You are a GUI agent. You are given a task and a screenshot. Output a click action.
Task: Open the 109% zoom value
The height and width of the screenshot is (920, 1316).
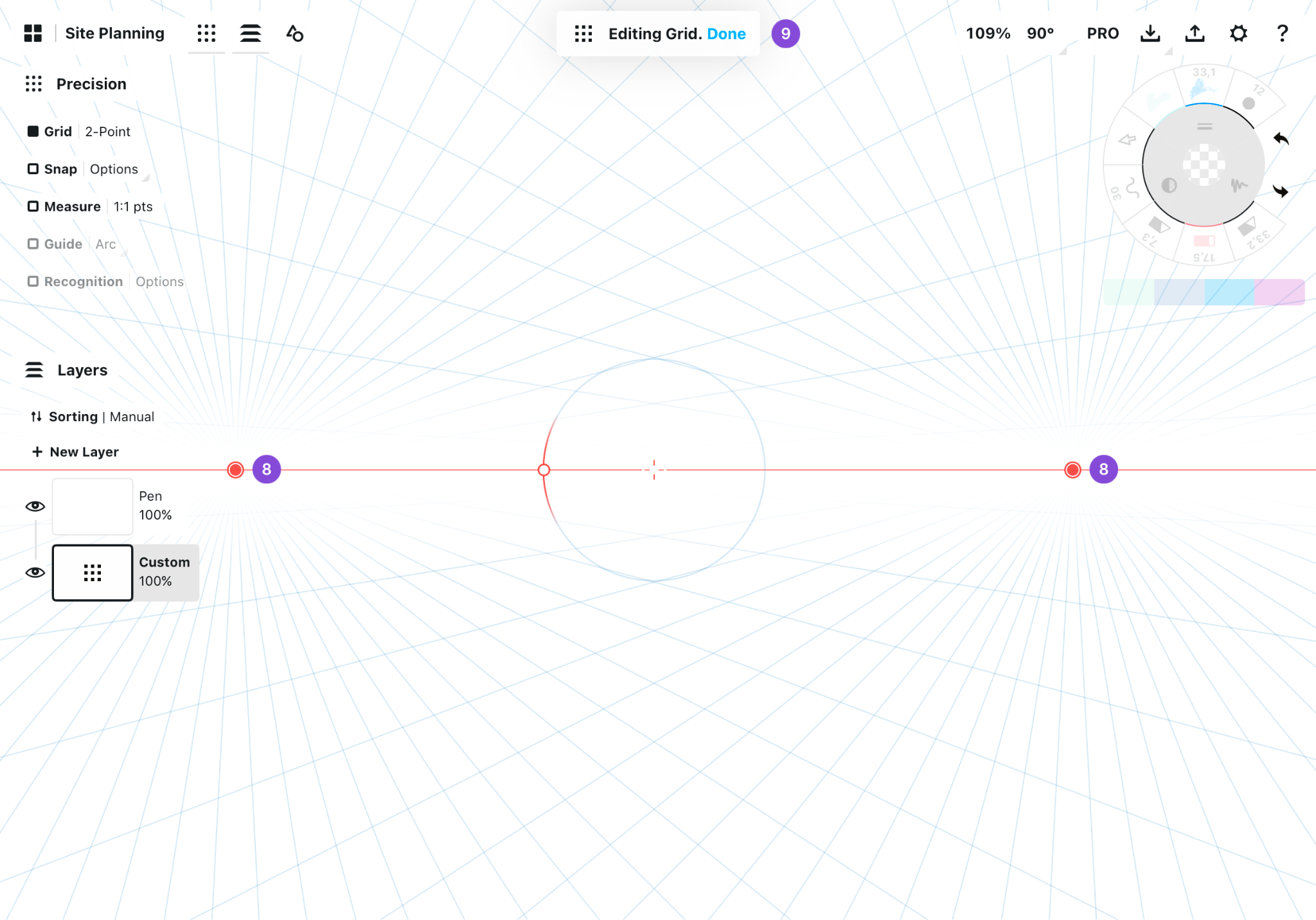(988, 33)
